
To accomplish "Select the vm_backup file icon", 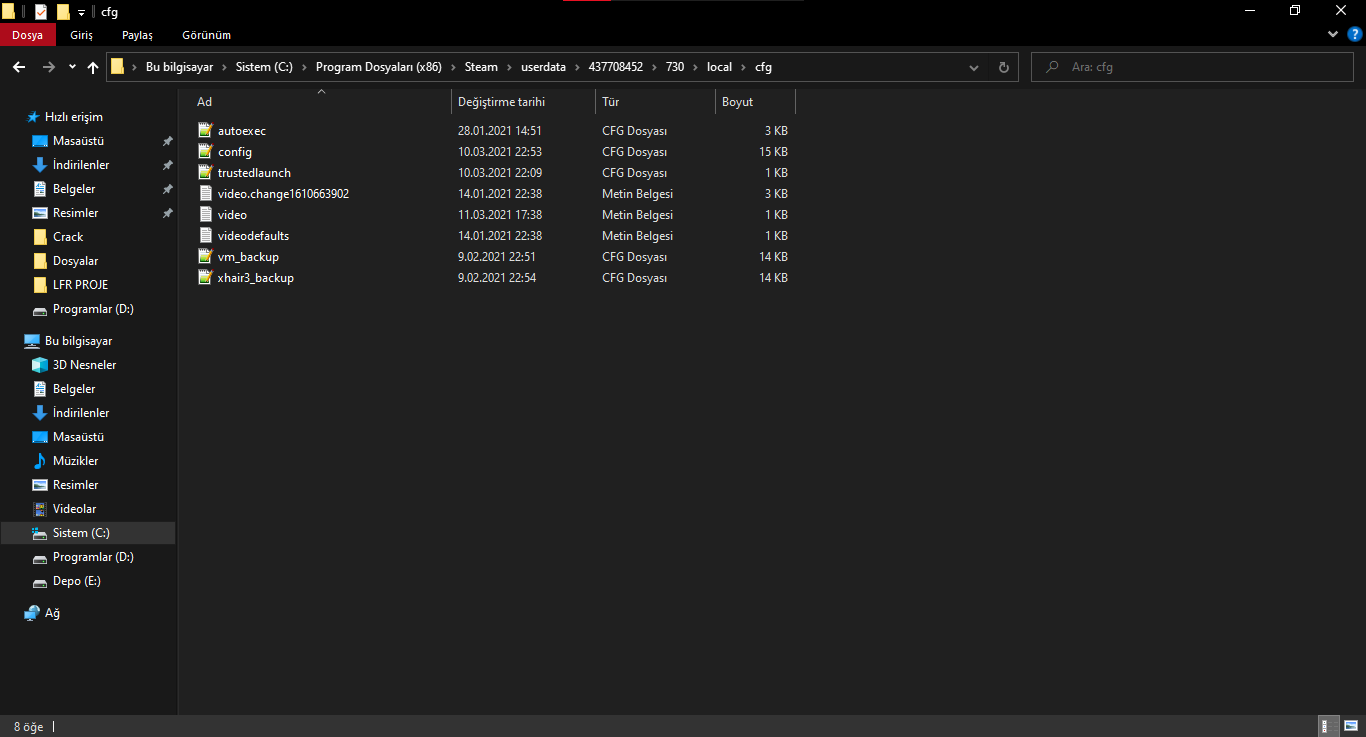I will (206, 257).
